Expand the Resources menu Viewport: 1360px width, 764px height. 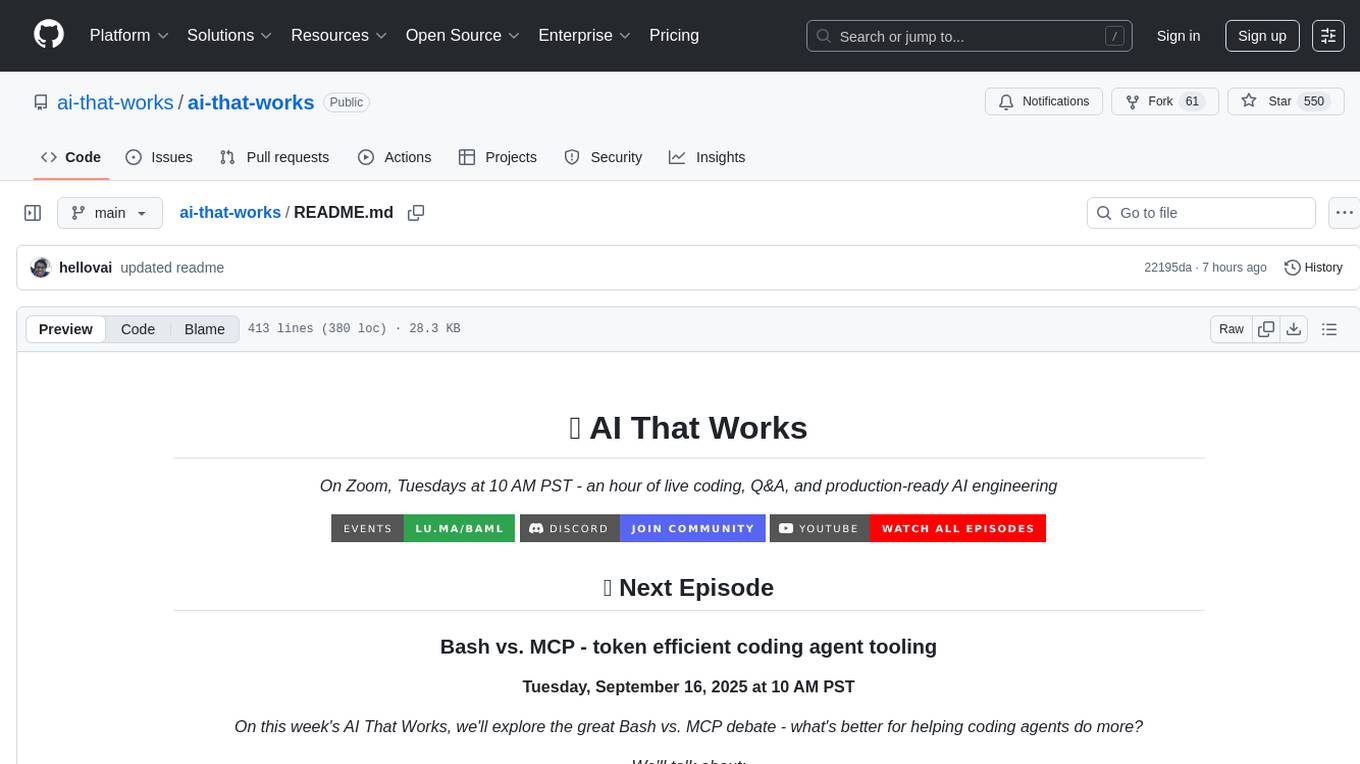pos(340,35)
